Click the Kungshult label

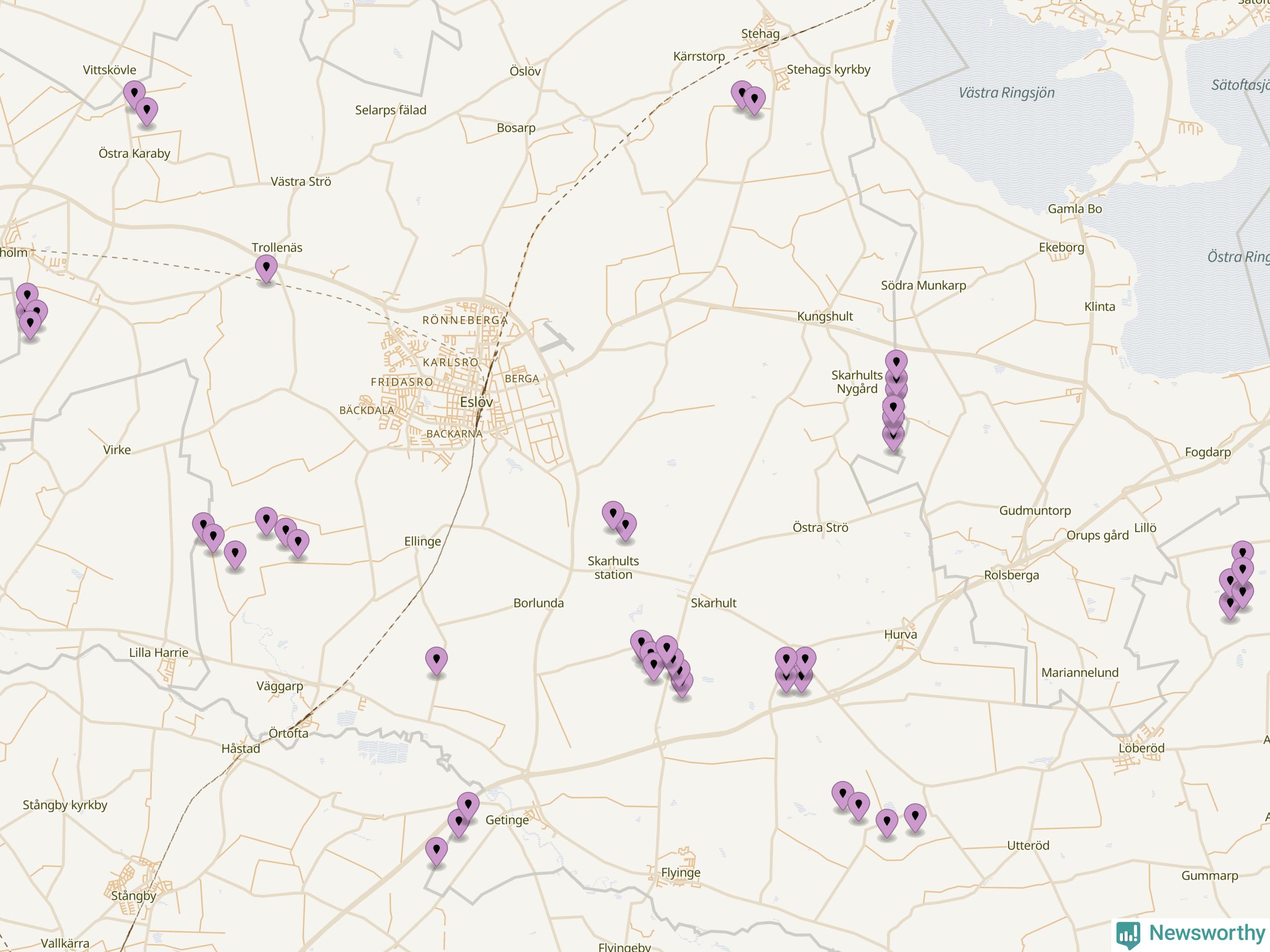coord(825,317)
